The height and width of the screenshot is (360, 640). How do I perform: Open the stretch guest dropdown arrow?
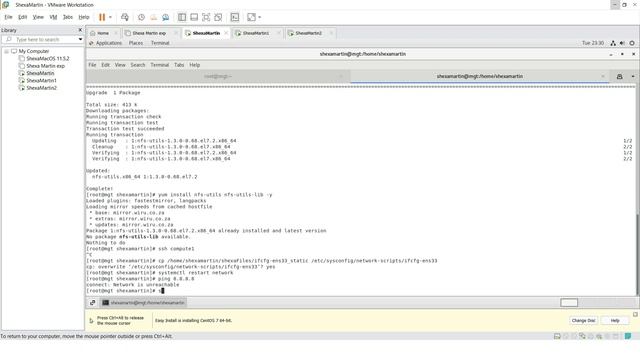click(260, 17)
